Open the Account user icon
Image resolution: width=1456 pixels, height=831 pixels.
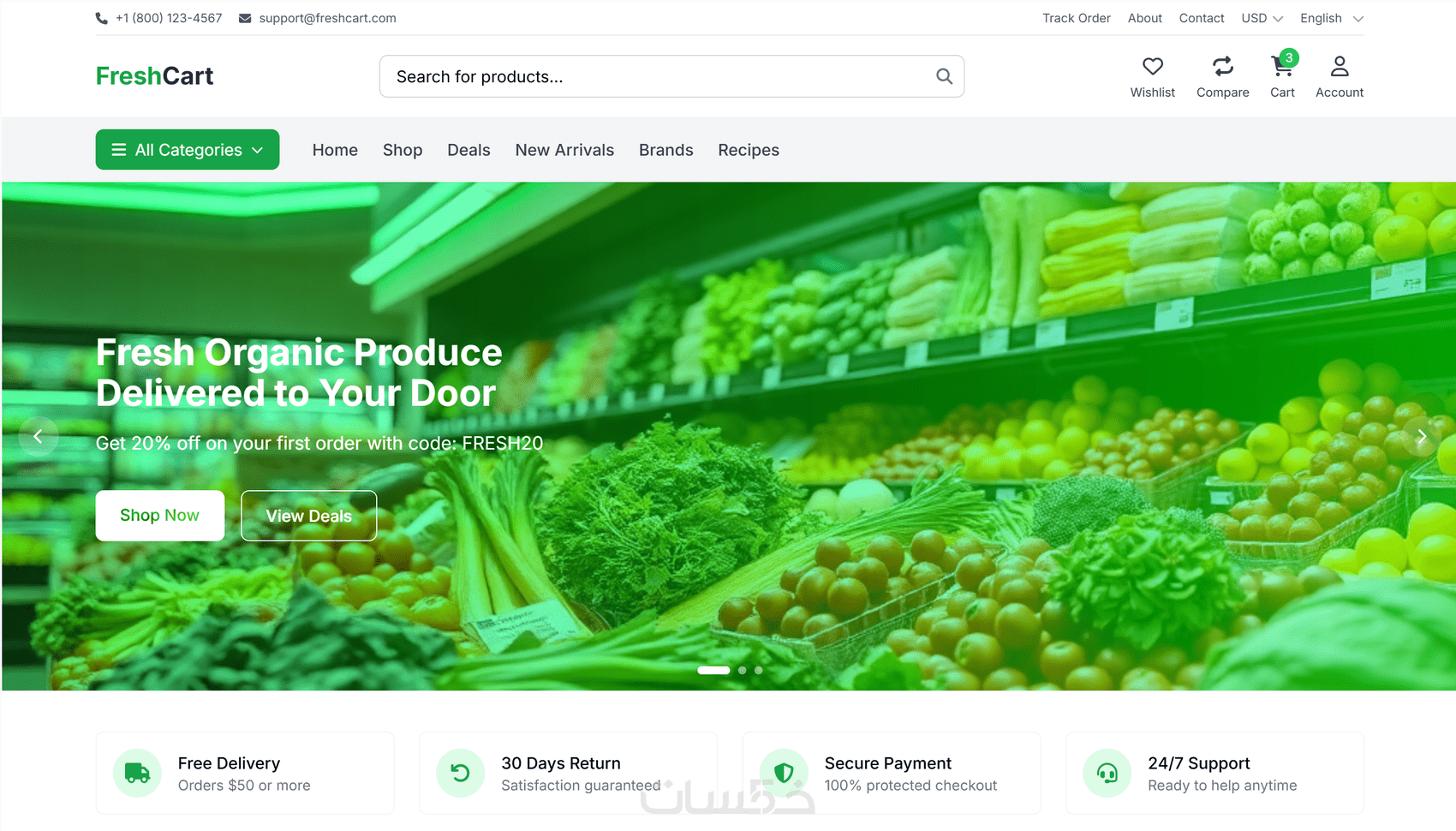1339,66
